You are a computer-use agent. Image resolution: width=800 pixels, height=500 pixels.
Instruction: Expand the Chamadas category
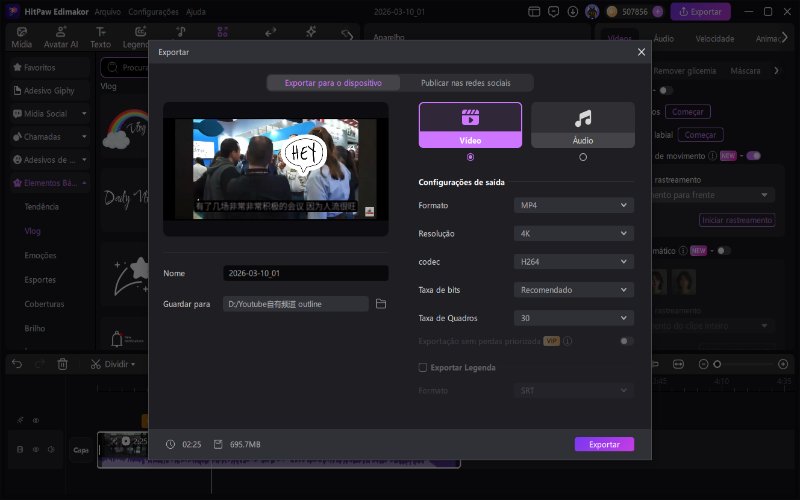coord(49,136)
